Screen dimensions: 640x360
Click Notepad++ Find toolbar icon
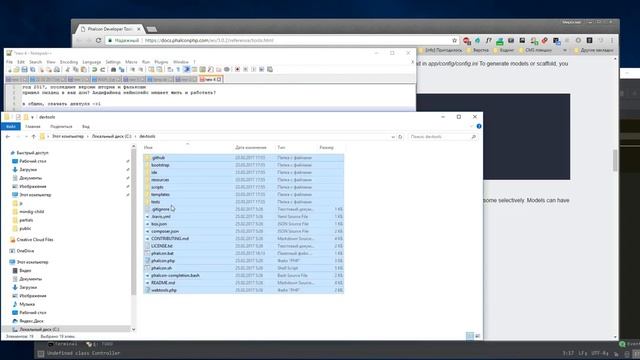tap(113, 69)
